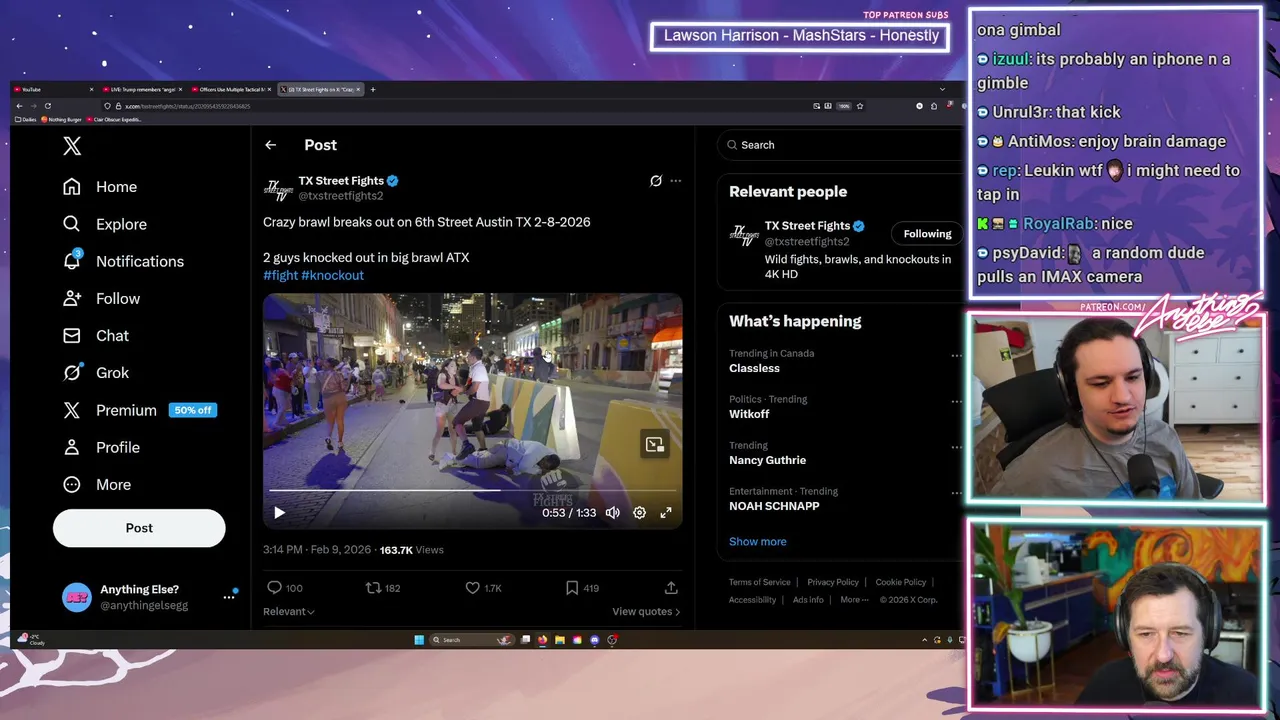1280x720 pixels.
Task: Open the NOAH SCHNAPP trending topic
Action: (774, 506)
